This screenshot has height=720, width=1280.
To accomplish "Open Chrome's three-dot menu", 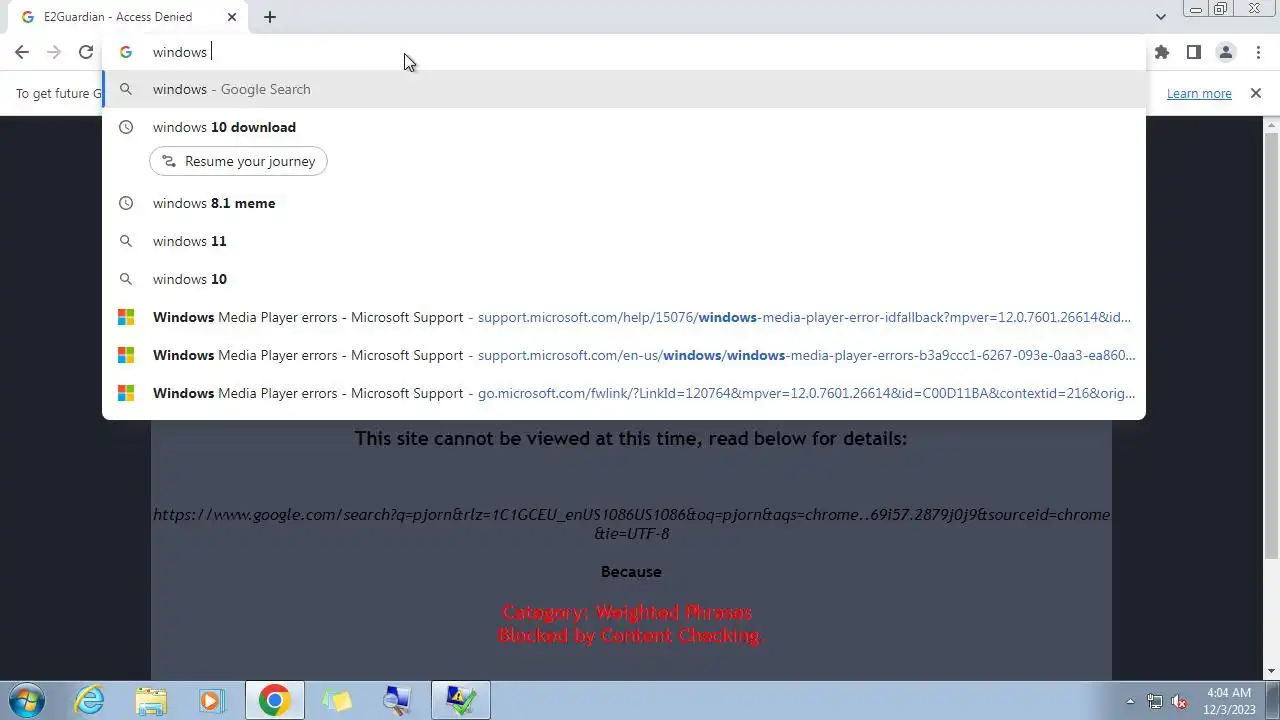I will click(1258, 52).
